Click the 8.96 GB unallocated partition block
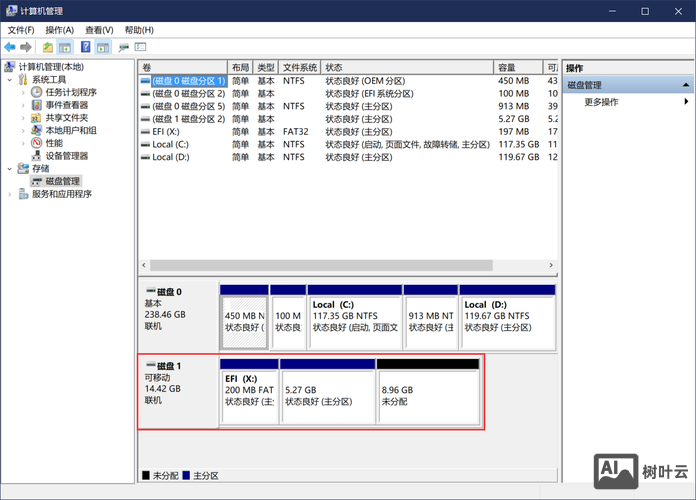The height and width of the screenshot is (500, 696). point(428,390)
